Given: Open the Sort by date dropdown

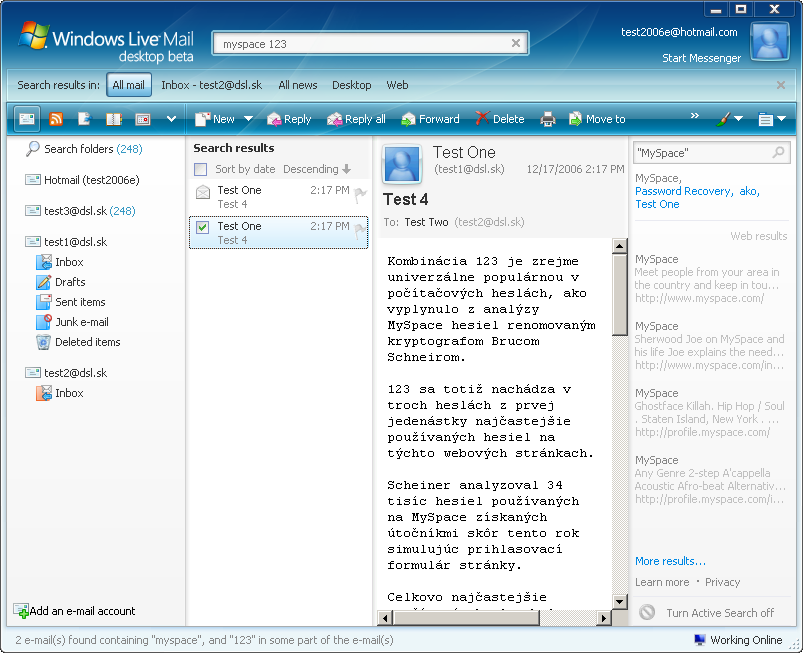Looking at the screenshot, I should click(x=245, y=169).
